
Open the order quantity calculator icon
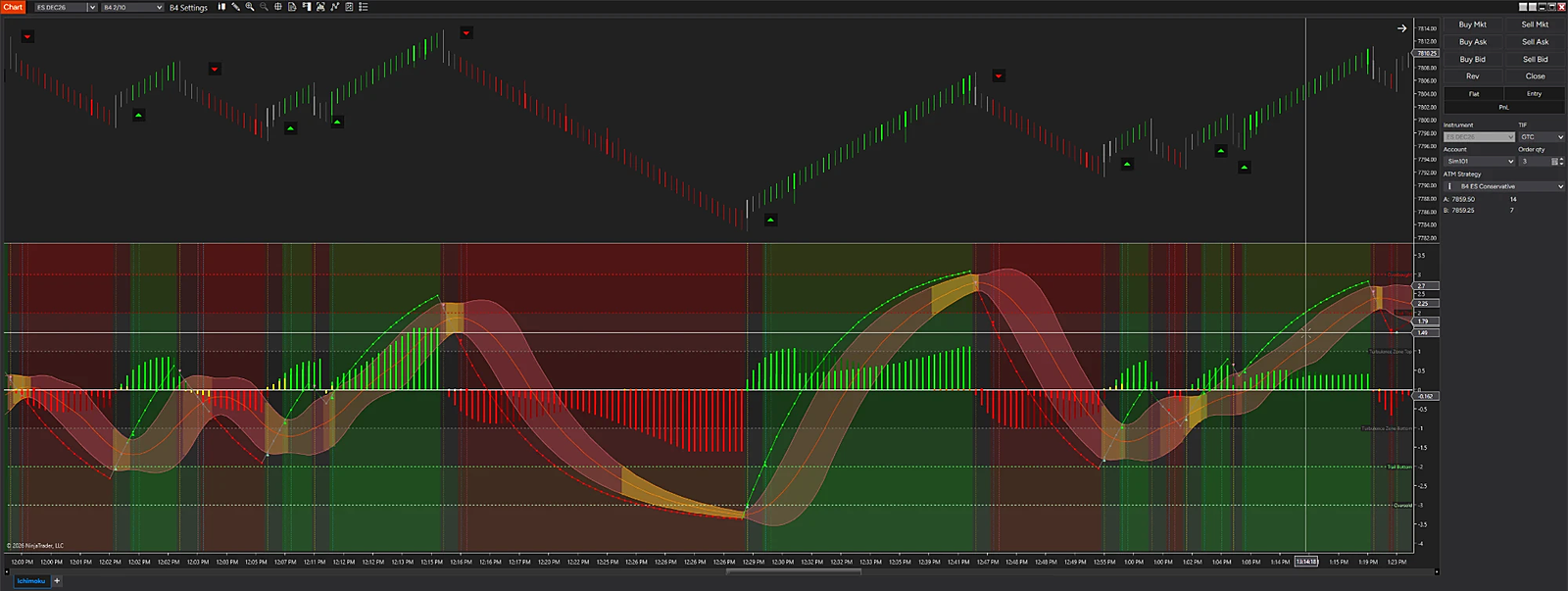point(1554,162)
